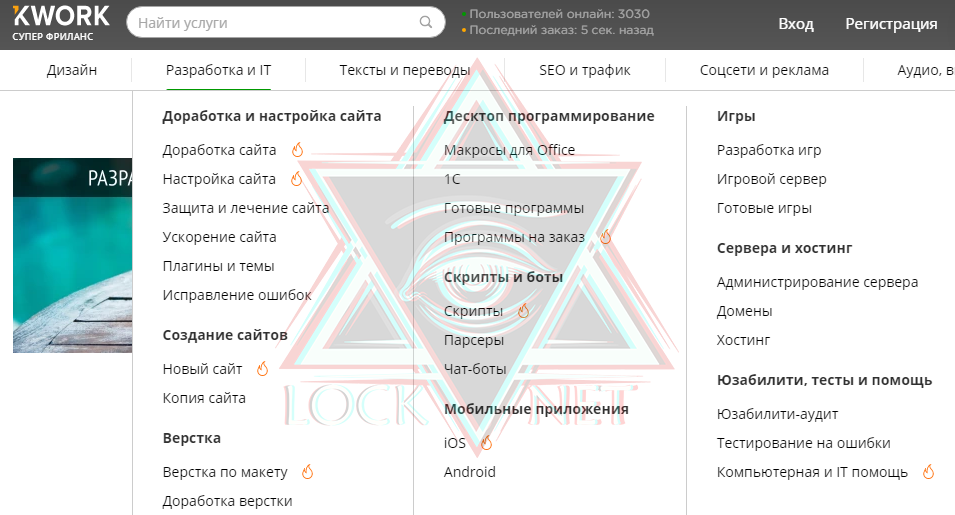Choose the 1С subcategory
Viewport: 955px width, 515px height.
pos(452,179)
